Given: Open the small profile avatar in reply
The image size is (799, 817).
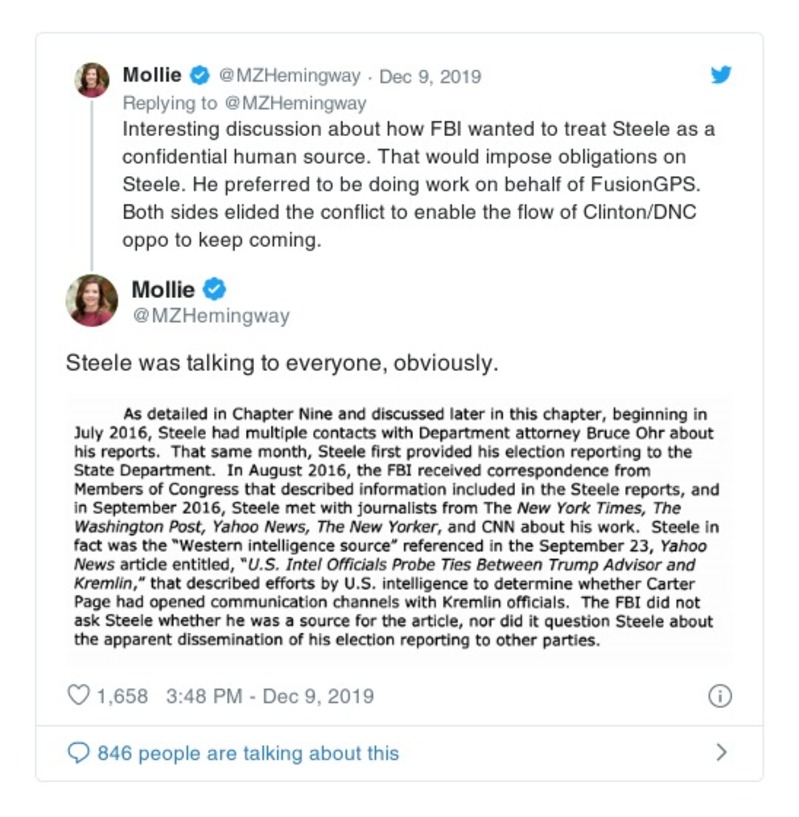Looking at the screenshot, I should (92, 80).
